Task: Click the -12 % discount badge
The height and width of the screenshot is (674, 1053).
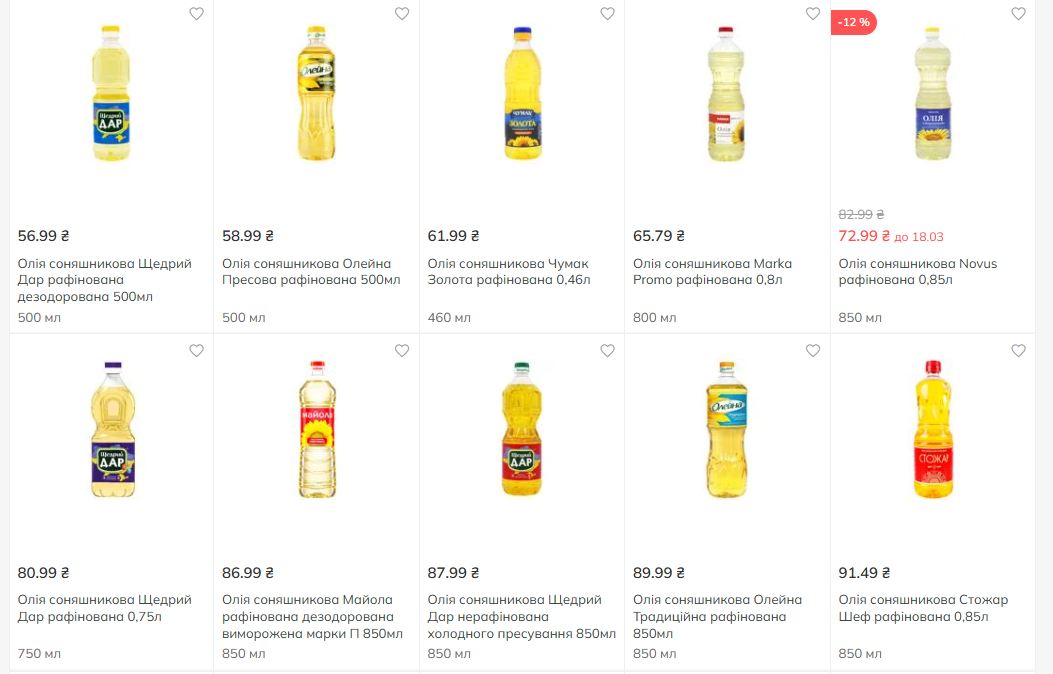Action: tap(854, 22)
